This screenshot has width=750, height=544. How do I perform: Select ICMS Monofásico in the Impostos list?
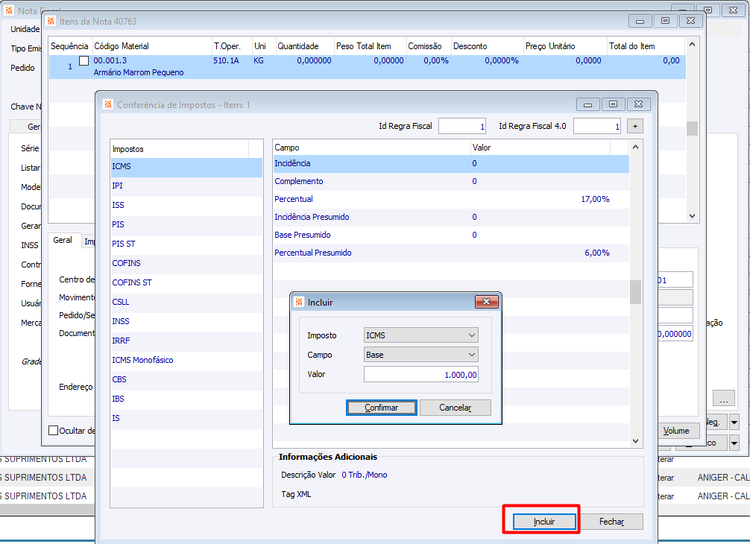click(187, 360)
